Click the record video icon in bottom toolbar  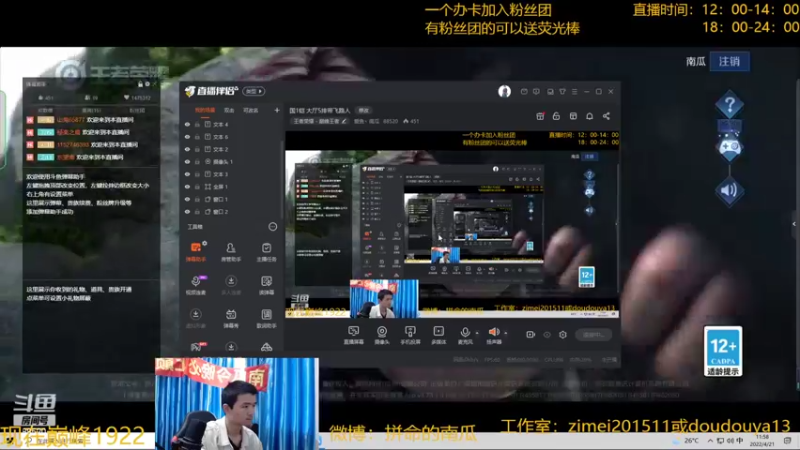(x=530, y=335)
